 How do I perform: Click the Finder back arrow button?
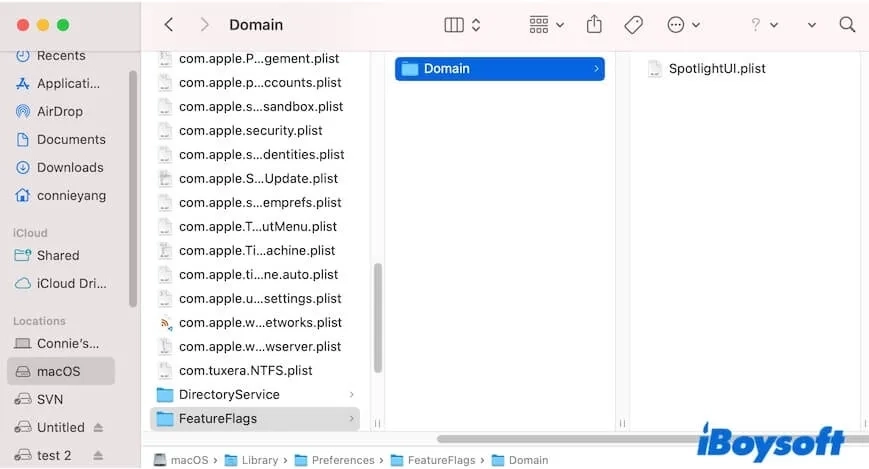pos(169,25)
